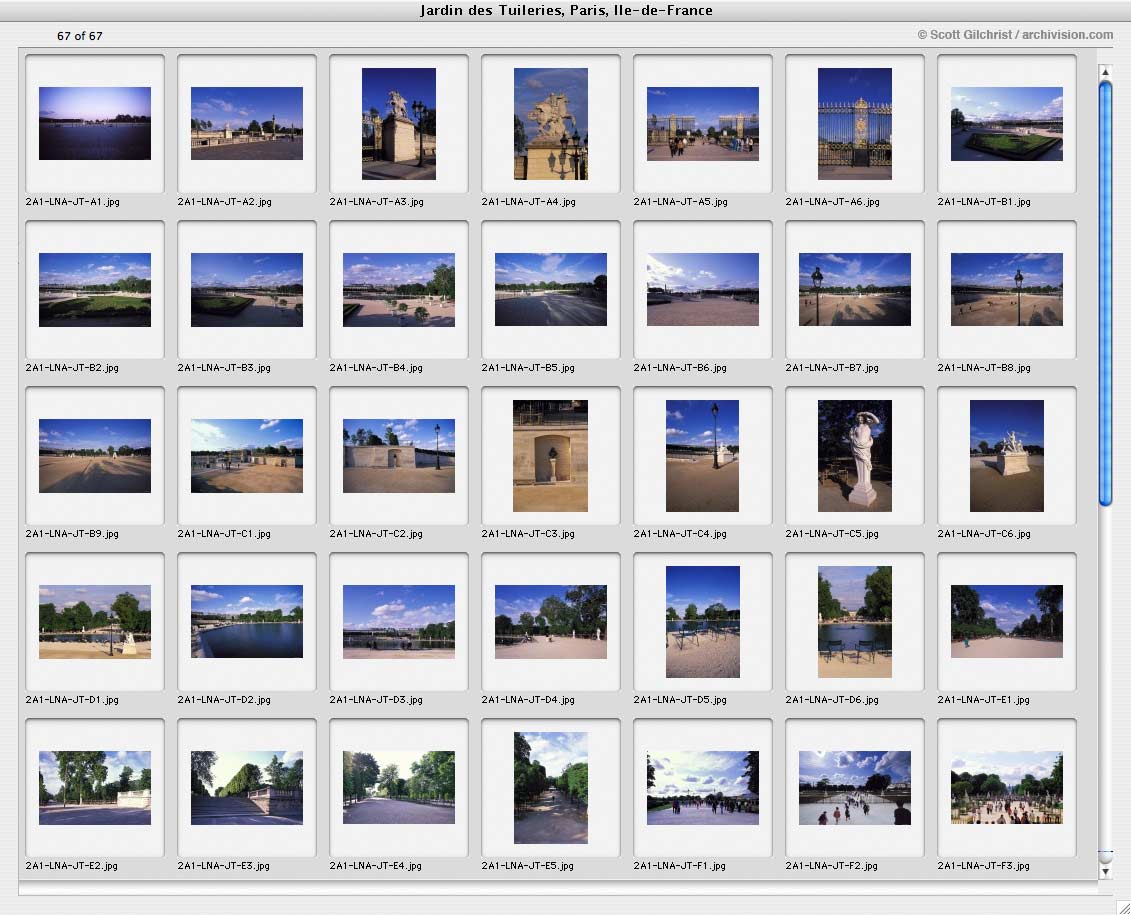Click the window resize grip corner
Screen dimensions: 1131x915
[x=1123, y=907]
